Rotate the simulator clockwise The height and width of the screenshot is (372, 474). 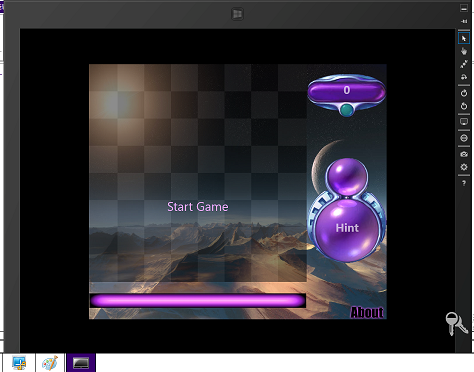tap(464, 93)
